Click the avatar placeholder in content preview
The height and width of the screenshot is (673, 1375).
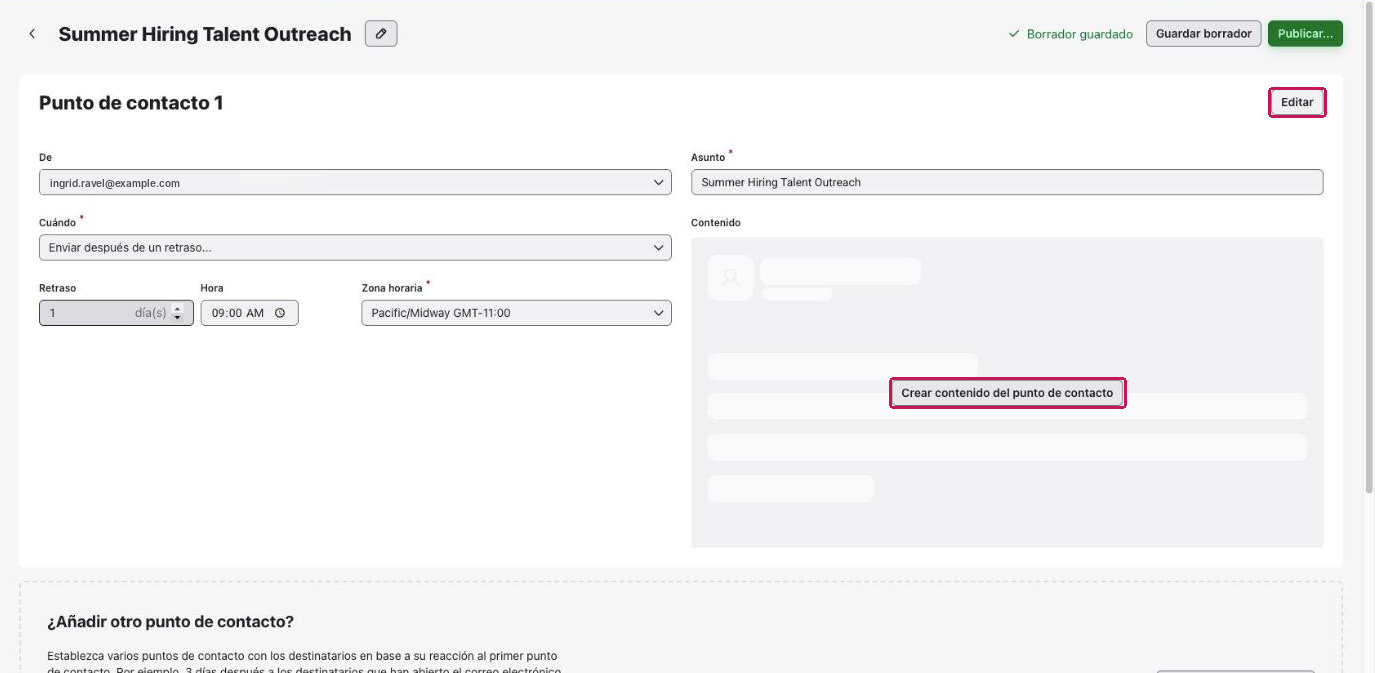(731, 278)
